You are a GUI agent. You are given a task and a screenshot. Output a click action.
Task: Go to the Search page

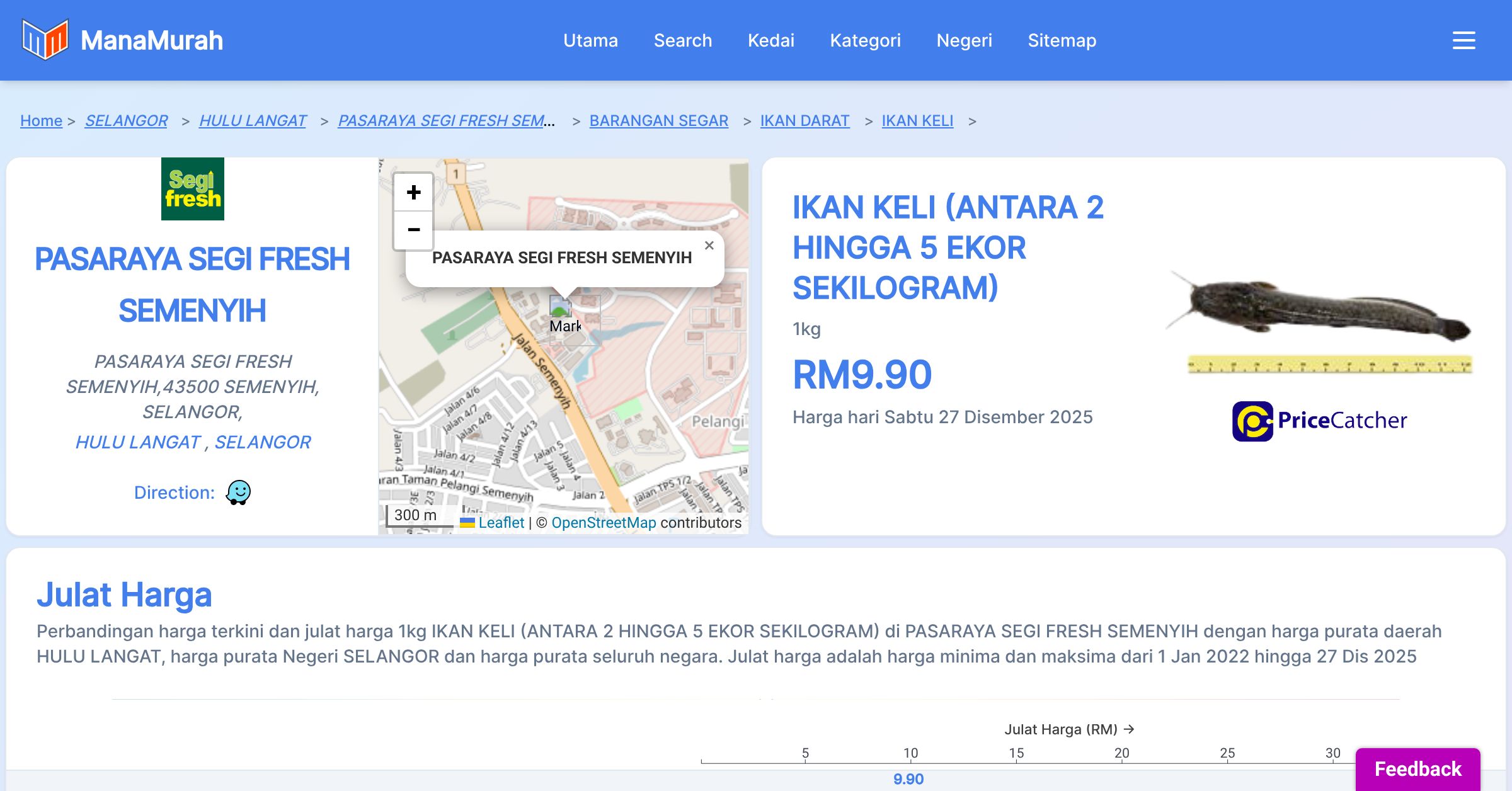(682, 40)
